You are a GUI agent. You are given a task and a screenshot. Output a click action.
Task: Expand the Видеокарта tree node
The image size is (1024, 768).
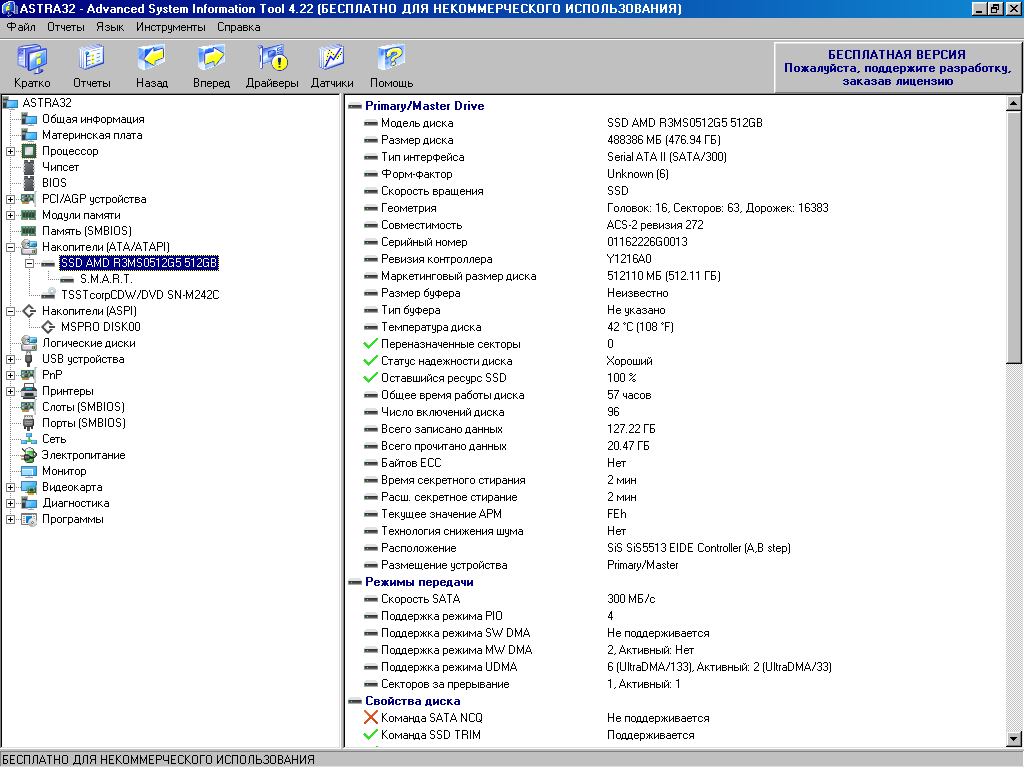(10, 487)
